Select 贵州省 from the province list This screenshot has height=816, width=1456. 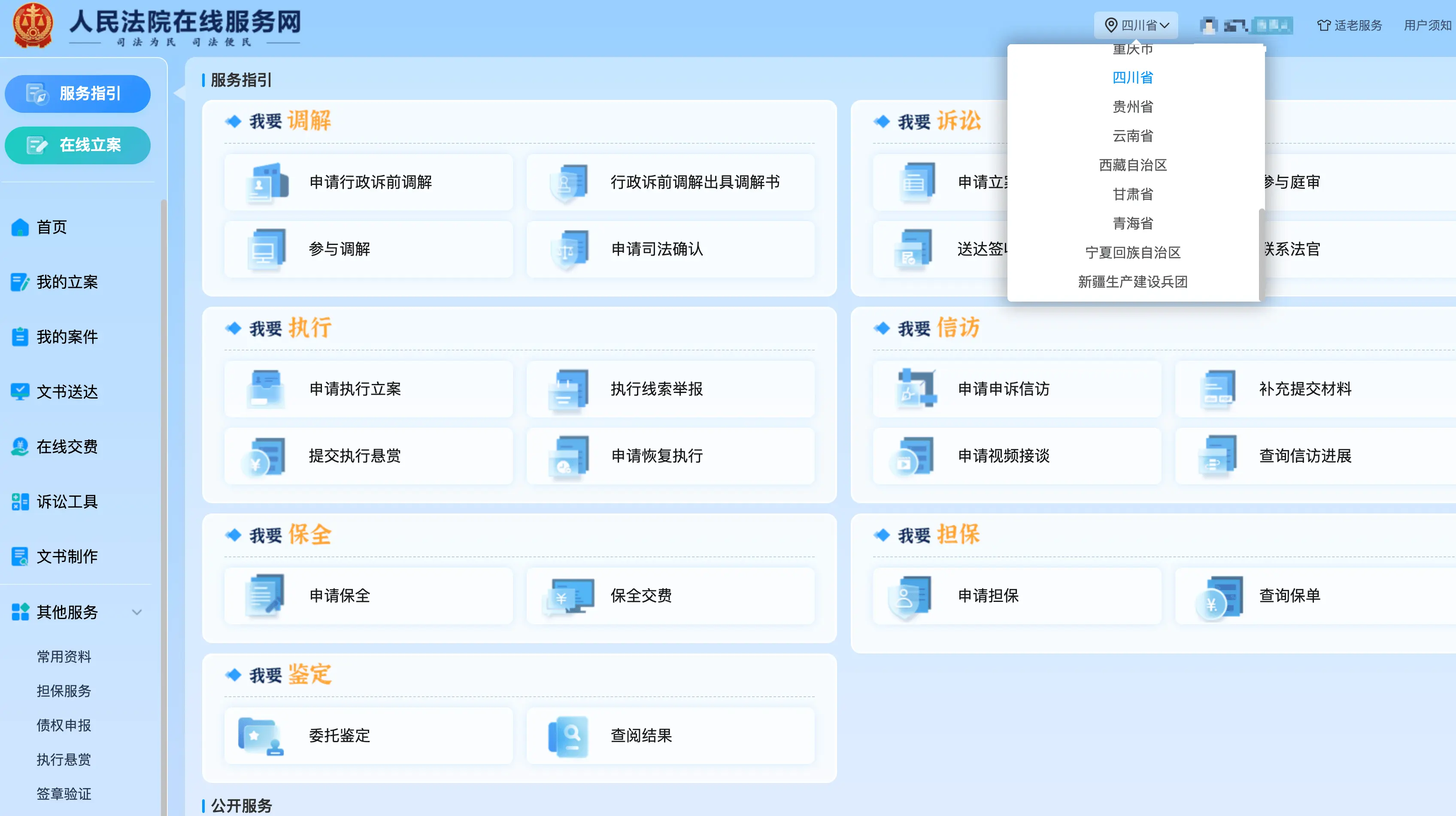(x=1132, y=107)
